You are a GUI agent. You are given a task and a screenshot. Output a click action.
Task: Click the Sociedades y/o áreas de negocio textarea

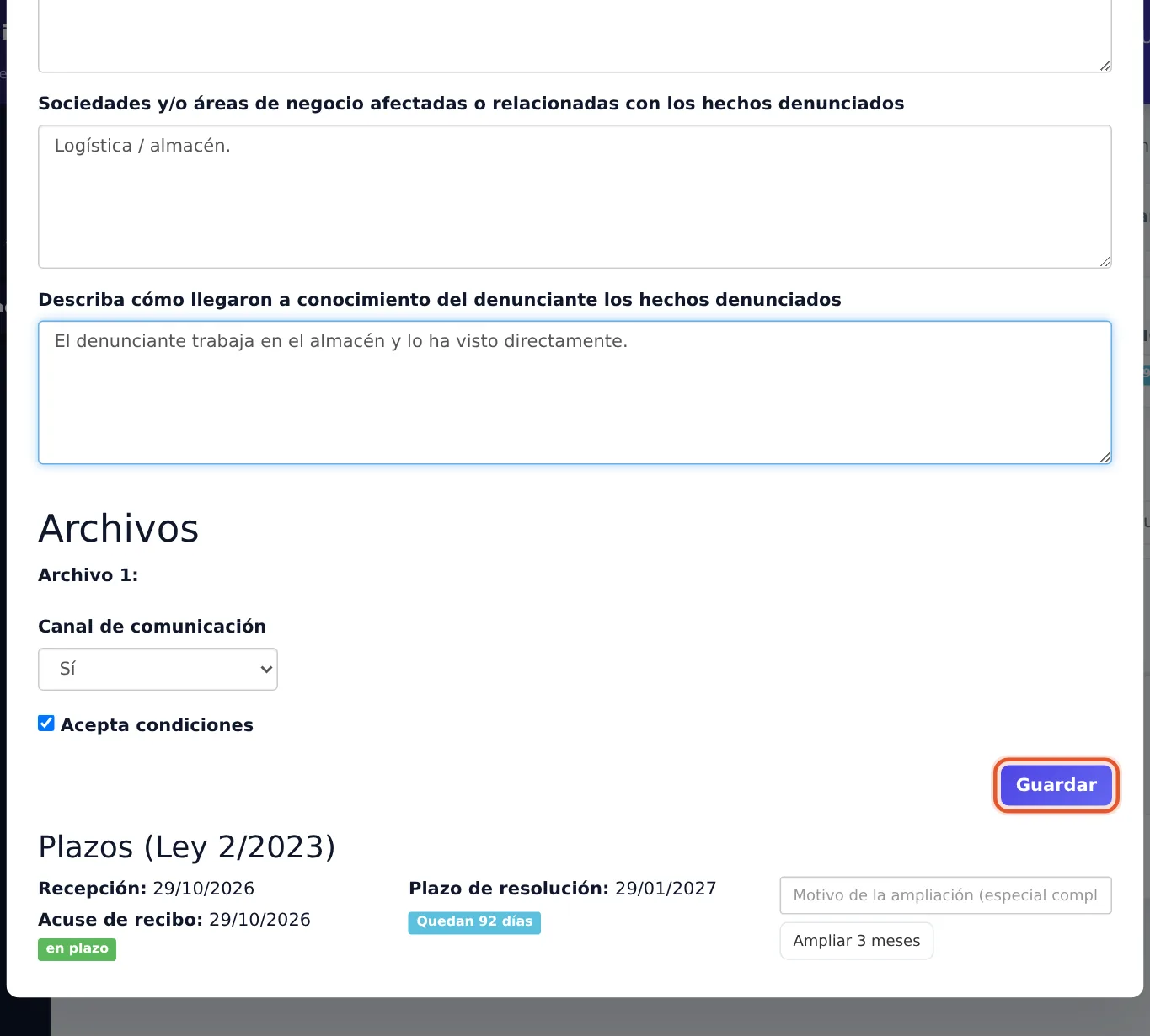[x=575, y=197]
